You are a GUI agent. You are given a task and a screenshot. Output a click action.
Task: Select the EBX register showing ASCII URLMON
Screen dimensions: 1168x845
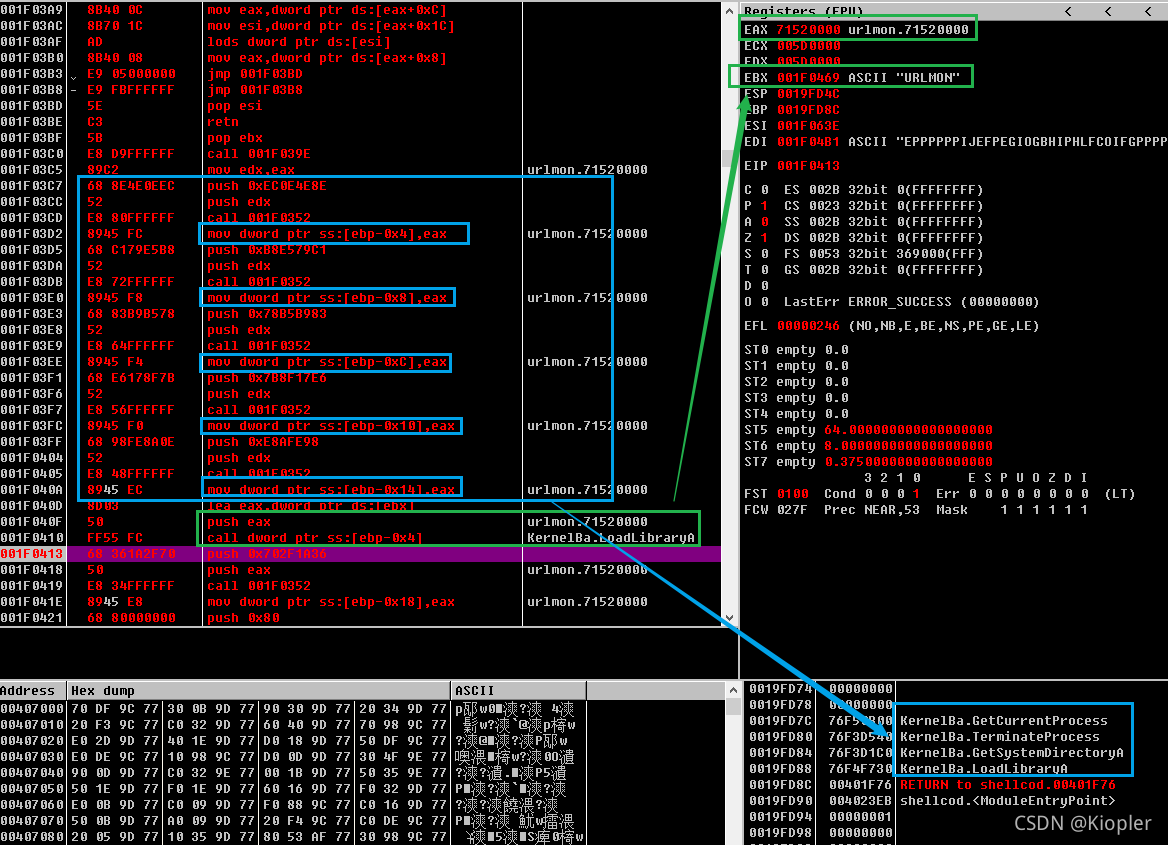[x=857, y=76]
